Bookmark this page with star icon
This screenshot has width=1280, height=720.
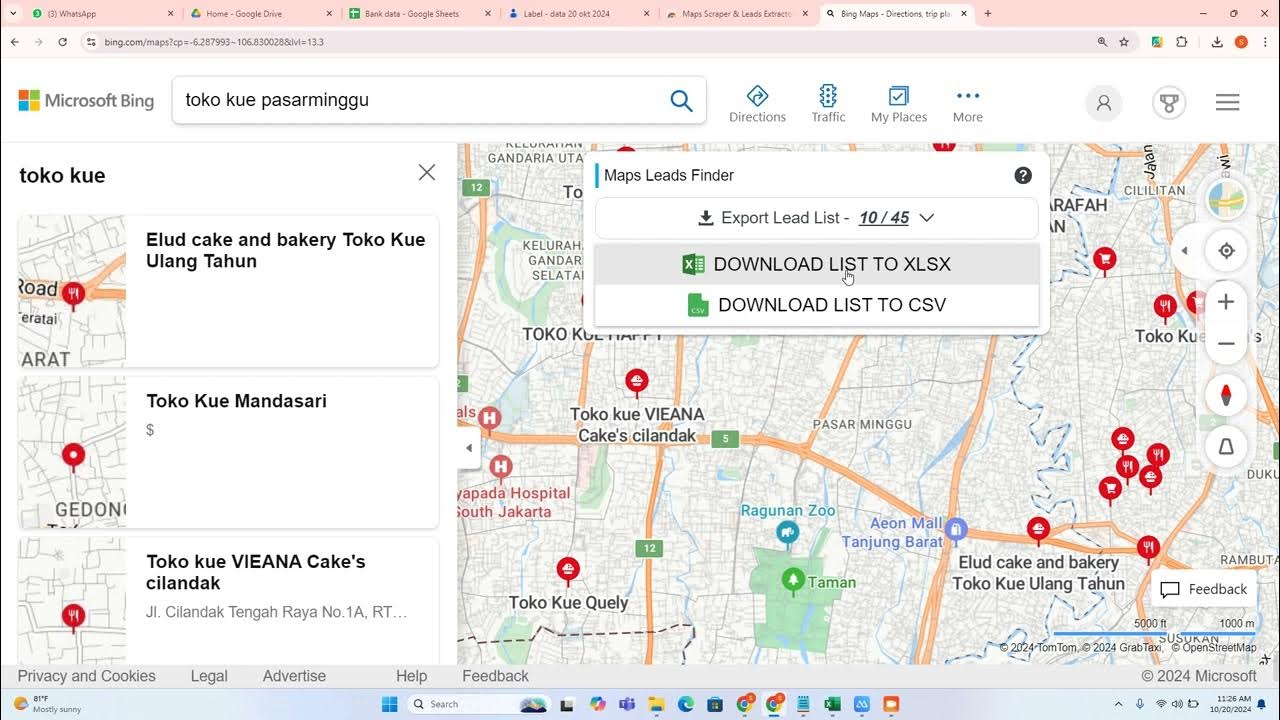click(1124, 42)
